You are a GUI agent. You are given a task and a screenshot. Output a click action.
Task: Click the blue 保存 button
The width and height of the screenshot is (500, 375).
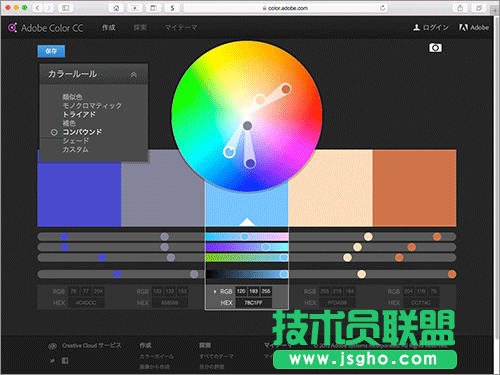click(51, 51)
